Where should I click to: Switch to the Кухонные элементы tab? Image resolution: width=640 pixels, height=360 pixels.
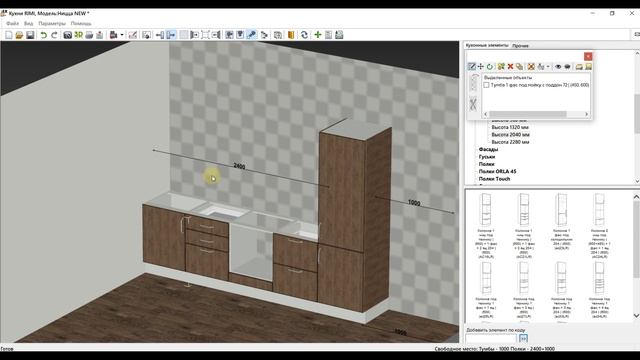pyautogui.click(x=487, y=45)
